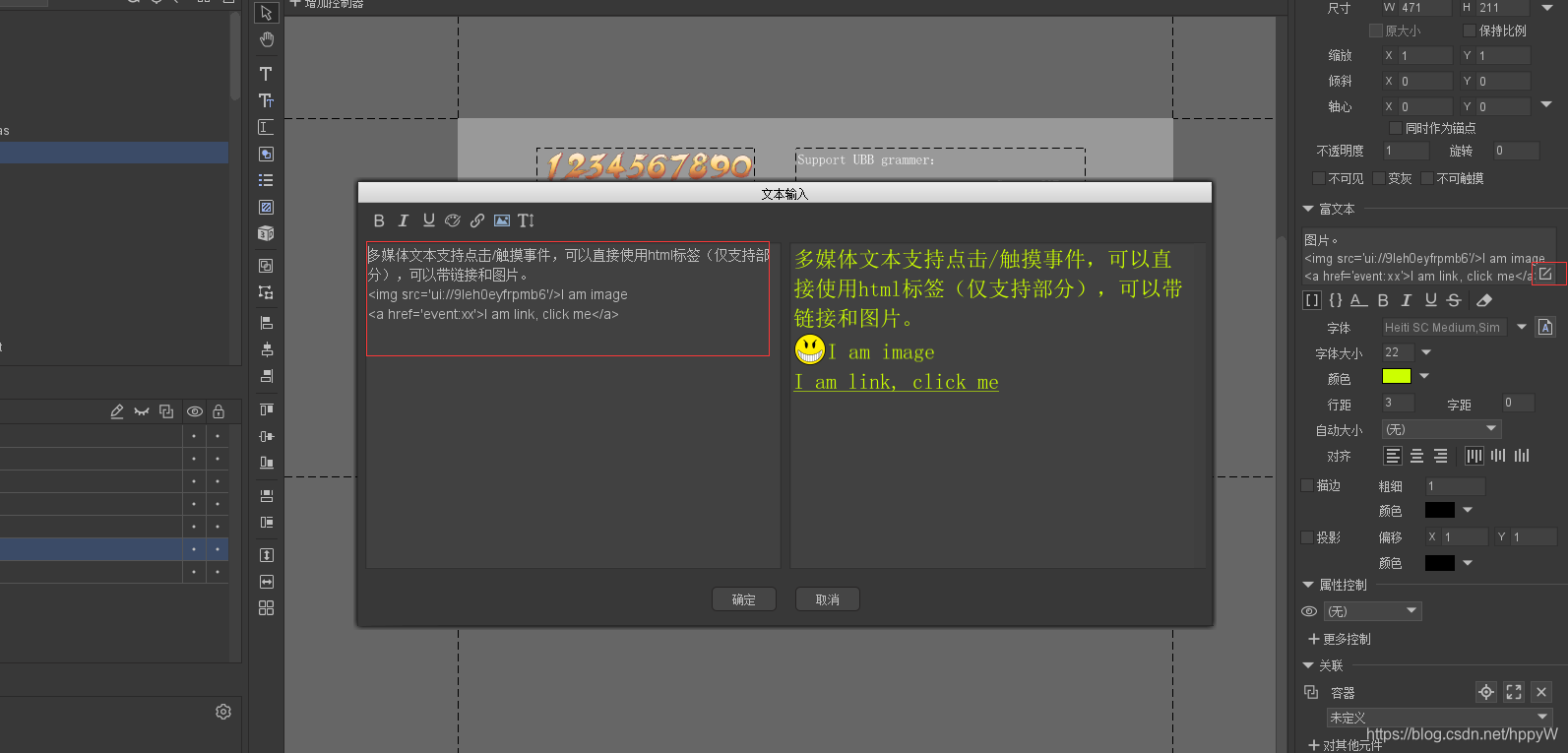Select the input text tool

point(266,127)
